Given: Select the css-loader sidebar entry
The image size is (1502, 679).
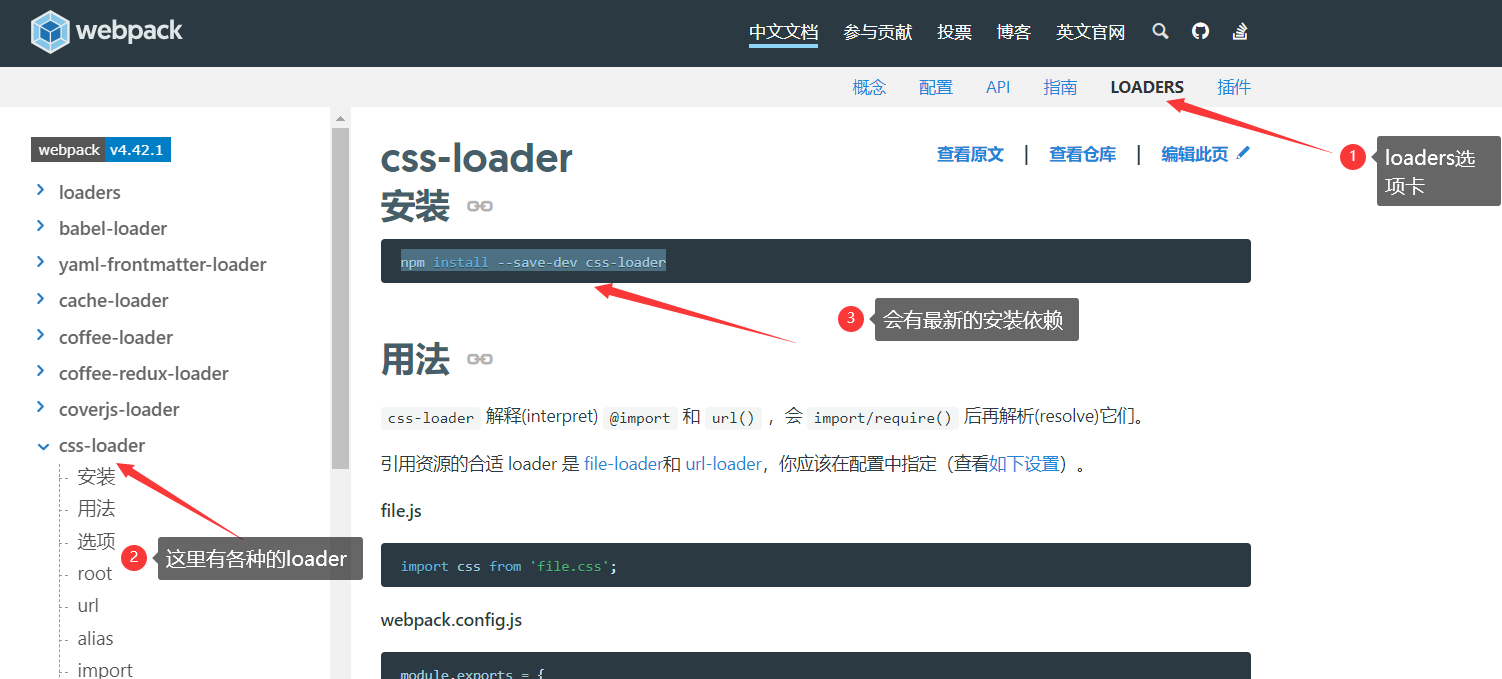Looking at the screenshot, I should (102, 445).
